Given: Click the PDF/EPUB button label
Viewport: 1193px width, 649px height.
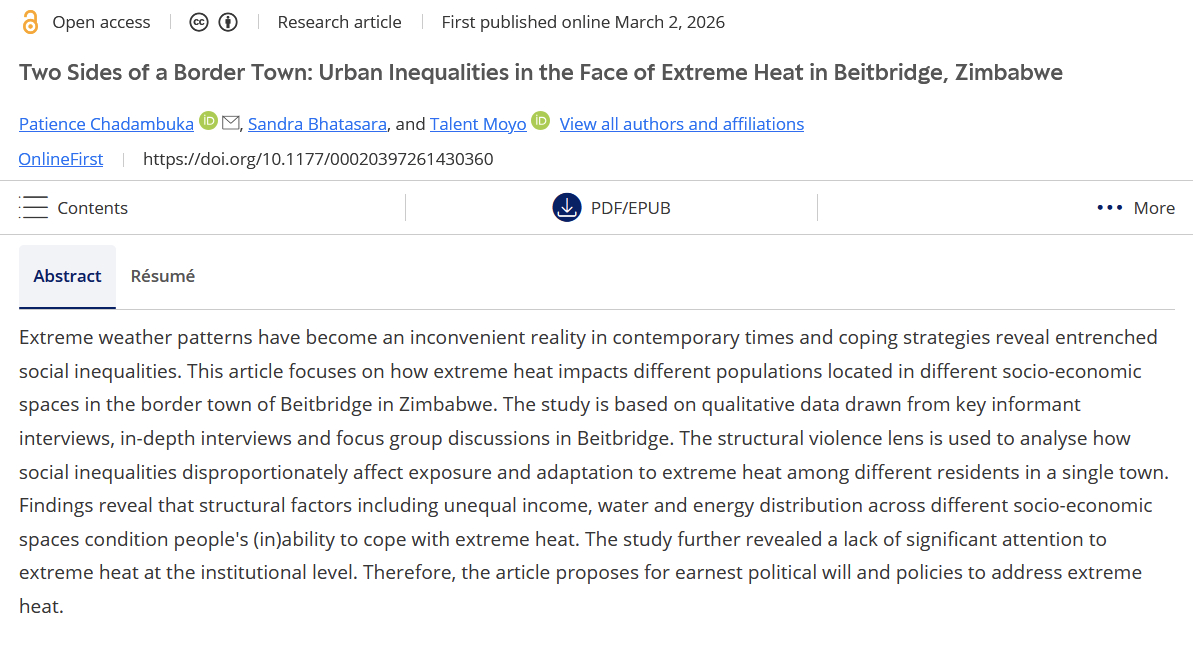Looking at the screenshot, I should pos(630,208).
